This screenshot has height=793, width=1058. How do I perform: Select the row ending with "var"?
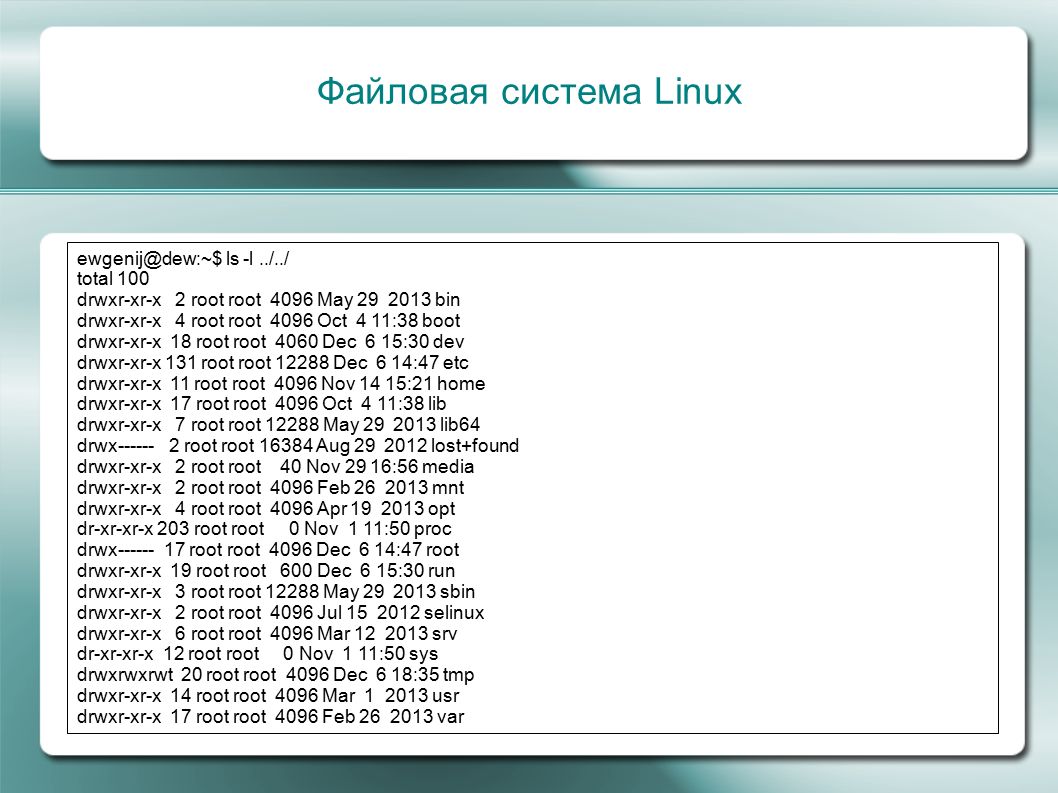click(271, 716)
